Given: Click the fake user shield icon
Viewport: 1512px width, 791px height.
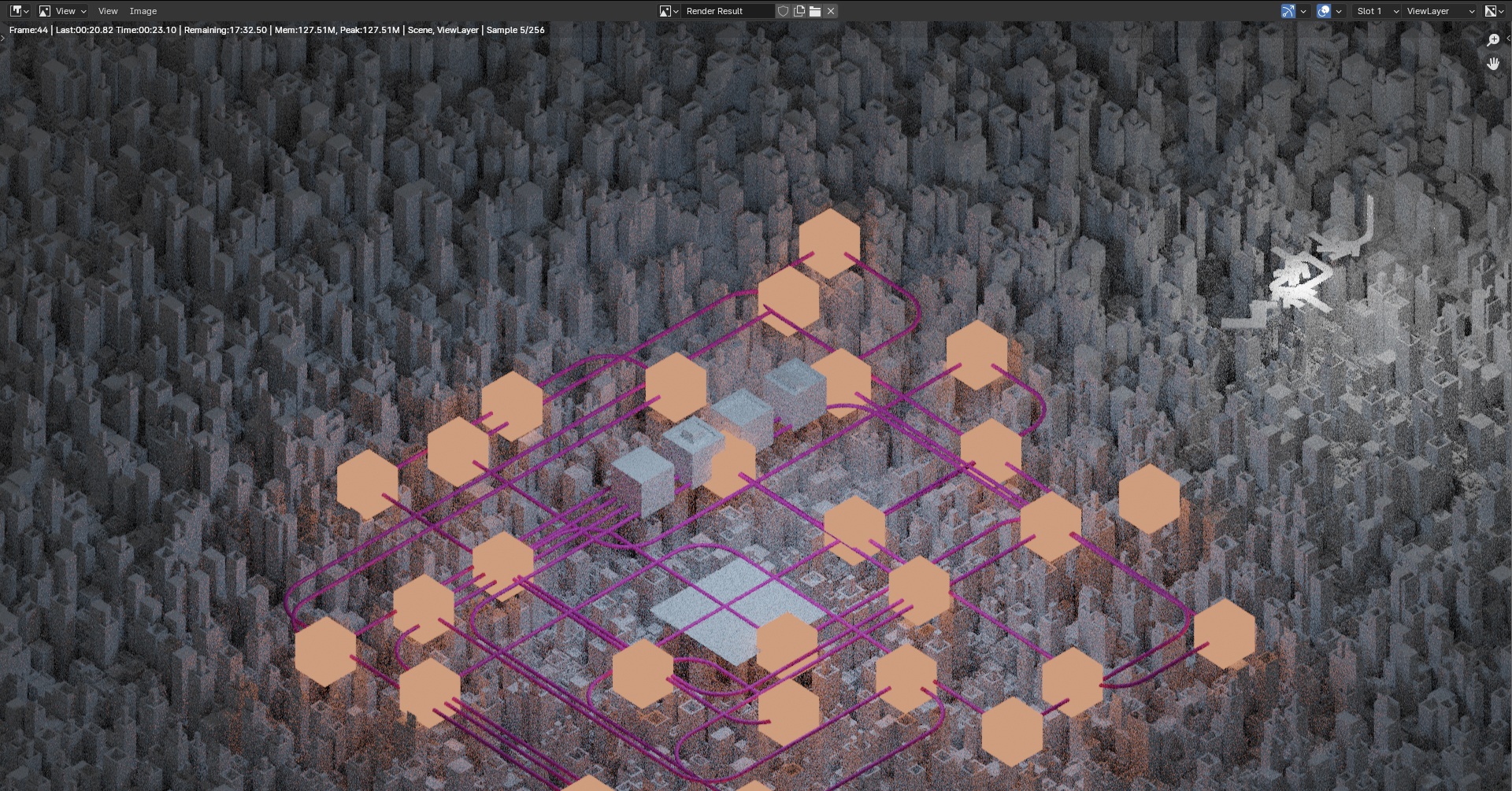Looking at the screenshot, I should pyautogui.click(x=783, y=11).
